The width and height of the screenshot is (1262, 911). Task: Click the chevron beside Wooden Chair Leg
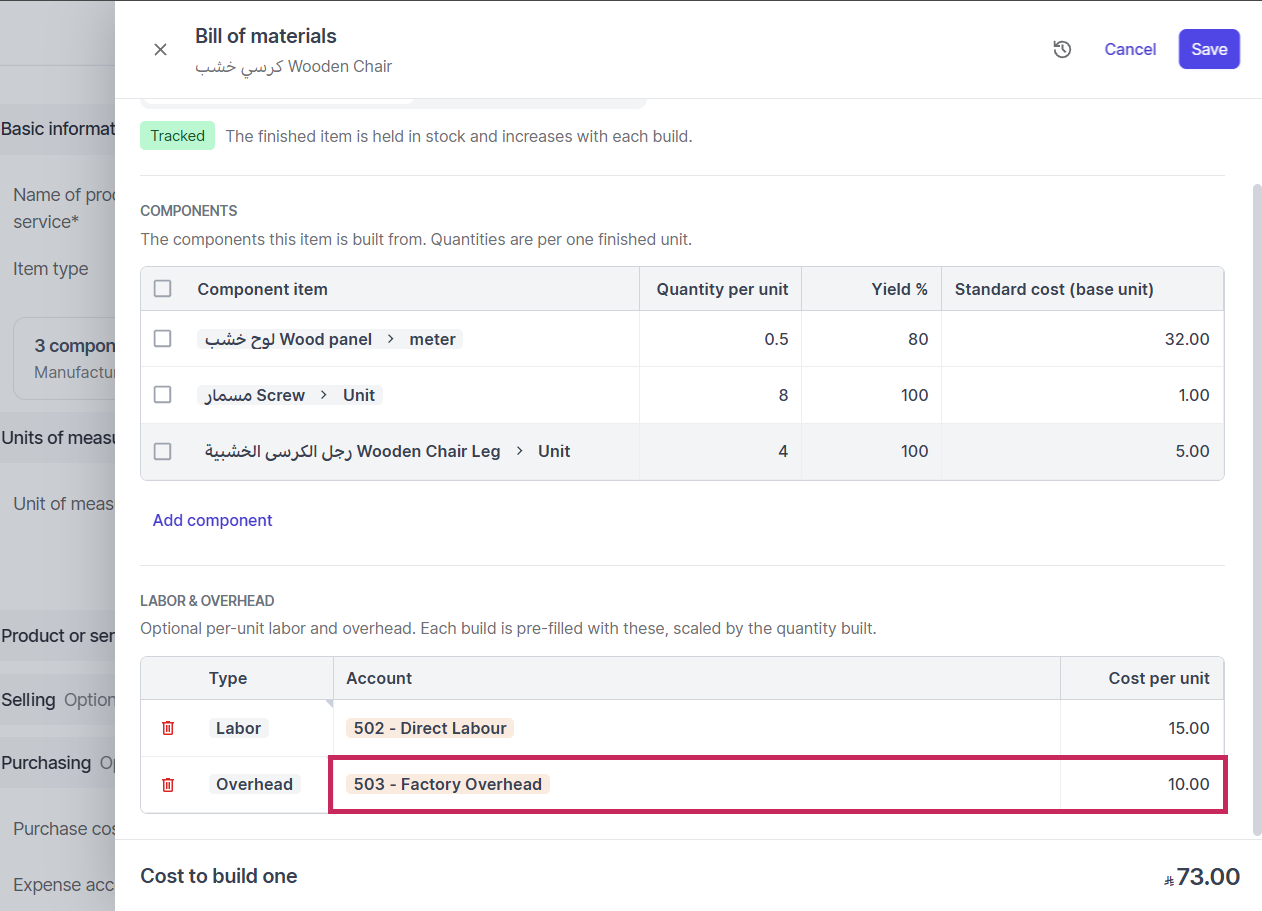(x=519, y=451)
